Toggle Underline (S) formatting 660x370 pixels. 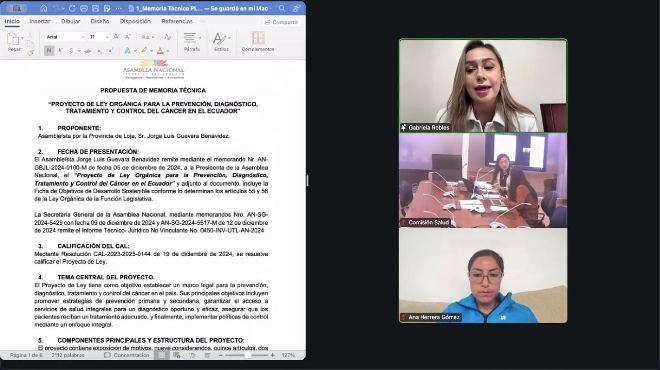71,51
